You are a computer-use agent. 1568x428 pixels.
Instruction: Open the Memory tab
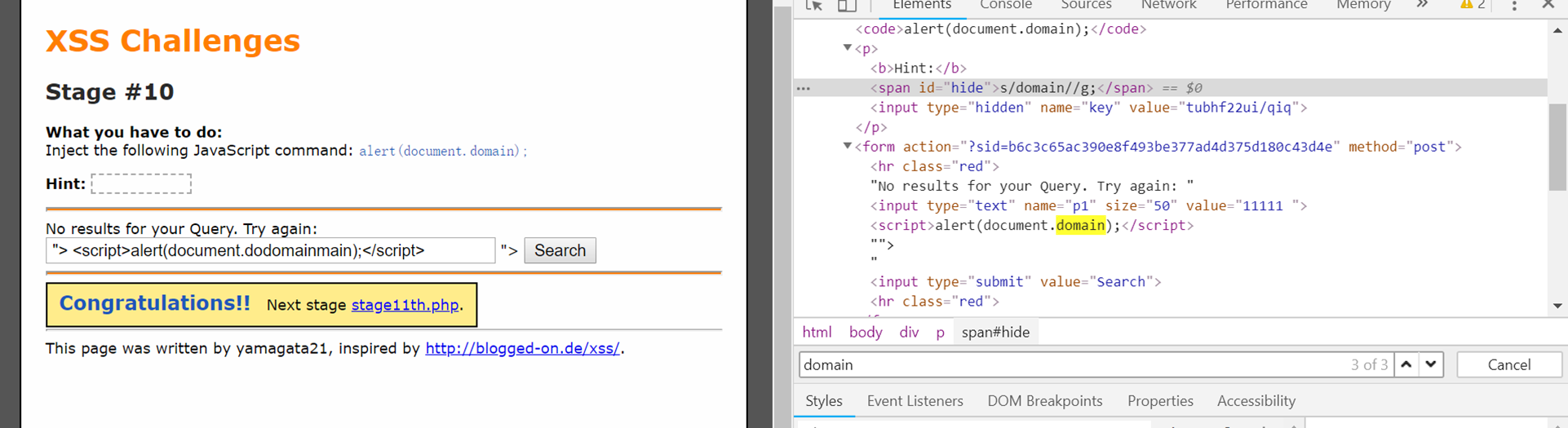[x=1363, y=5]
